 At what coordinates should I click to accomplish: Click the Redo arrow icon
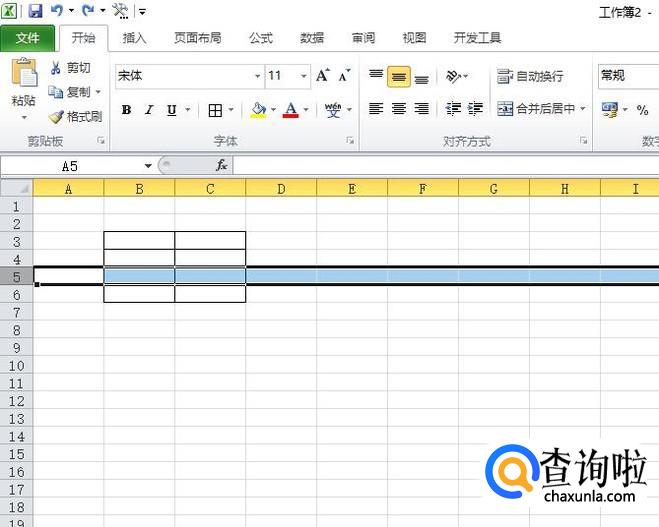pyautogui.click(x=88, y=10)
